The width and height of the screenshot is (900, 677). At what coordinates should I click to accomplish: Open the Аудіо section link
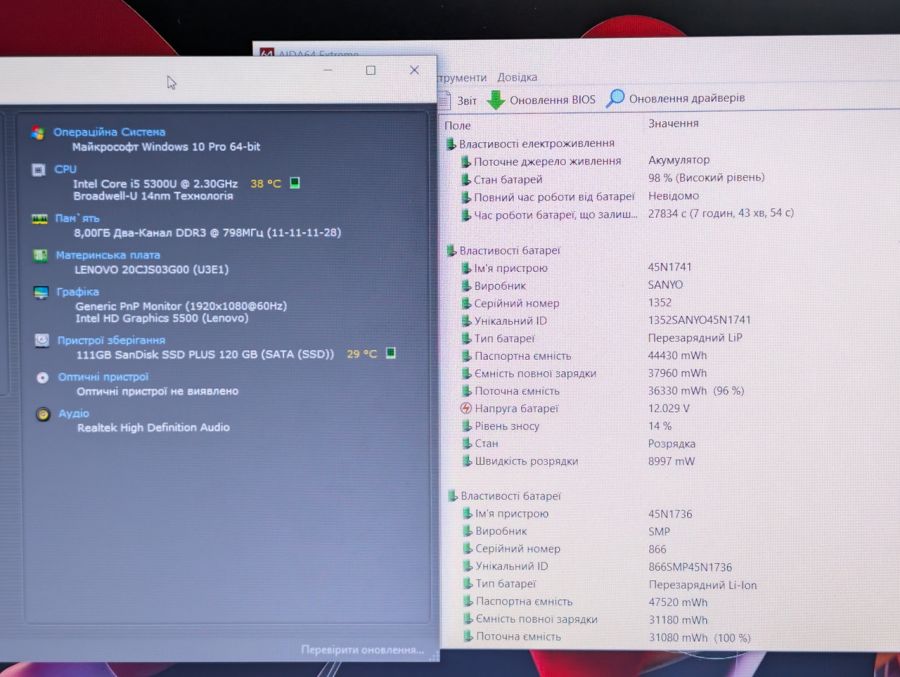click(73, 413)
